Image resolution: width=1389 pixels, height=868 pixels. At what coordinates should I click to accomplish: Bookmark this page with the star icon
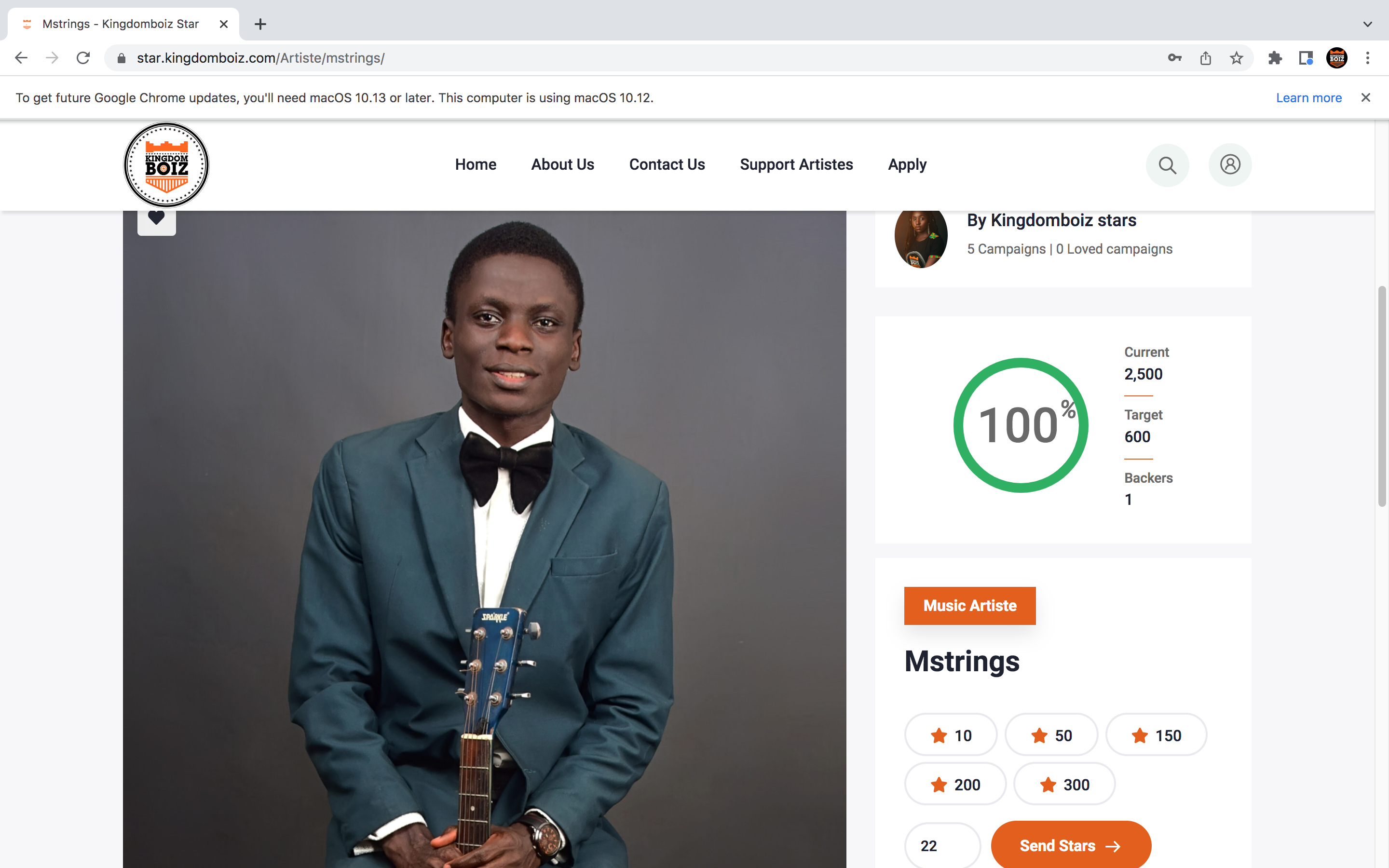pyautogui.click(x=1236, y=58)
